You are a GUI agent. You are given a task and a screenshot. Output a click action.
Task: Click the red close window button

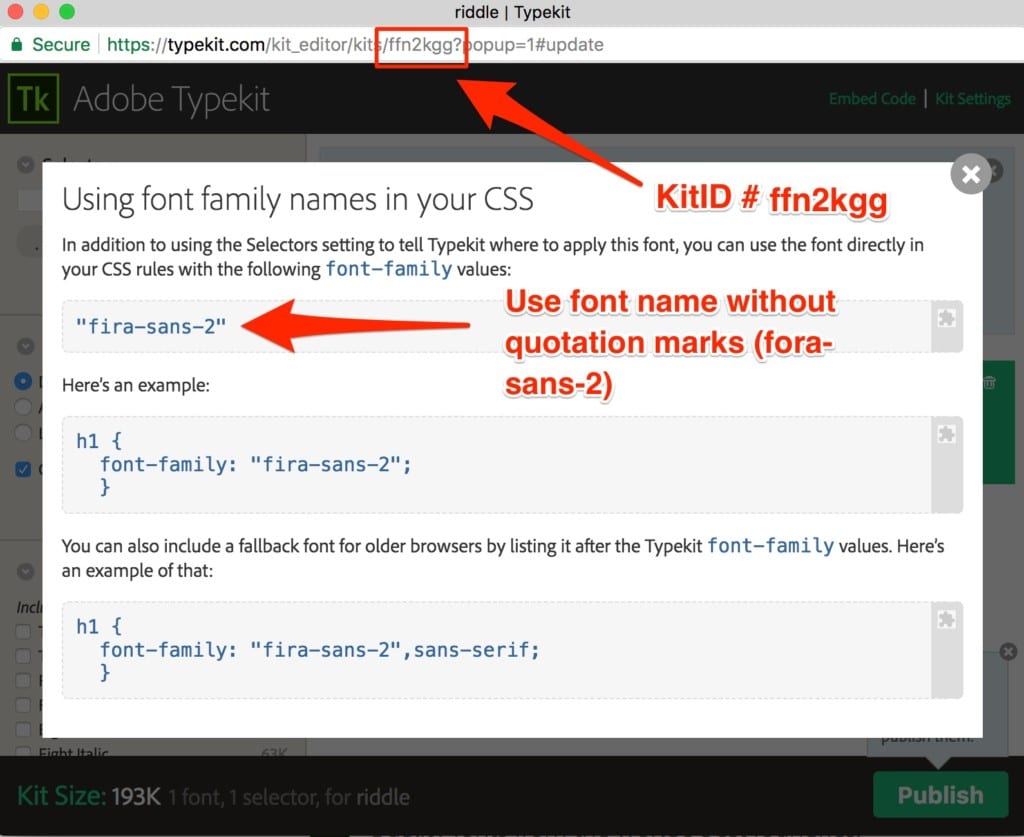point(15,12)
